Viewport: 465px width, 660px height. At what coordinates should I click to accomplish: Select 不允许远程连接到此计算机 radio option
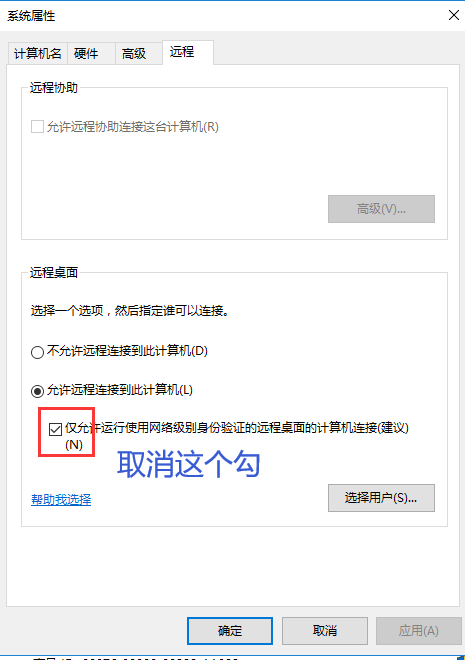pos(37,352)
